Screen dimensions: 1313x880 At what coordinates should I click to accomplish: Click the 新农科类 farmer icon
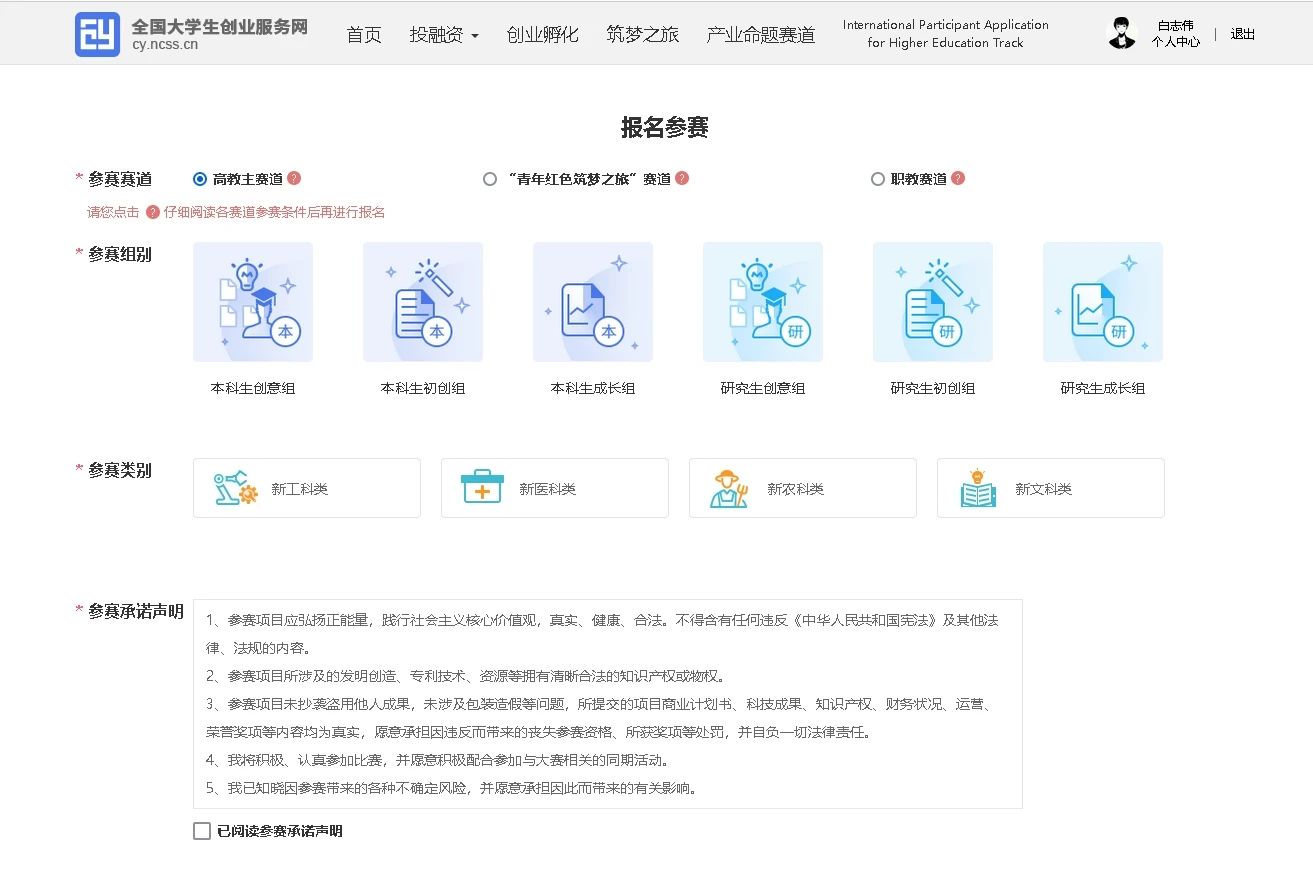coord(729,488)
